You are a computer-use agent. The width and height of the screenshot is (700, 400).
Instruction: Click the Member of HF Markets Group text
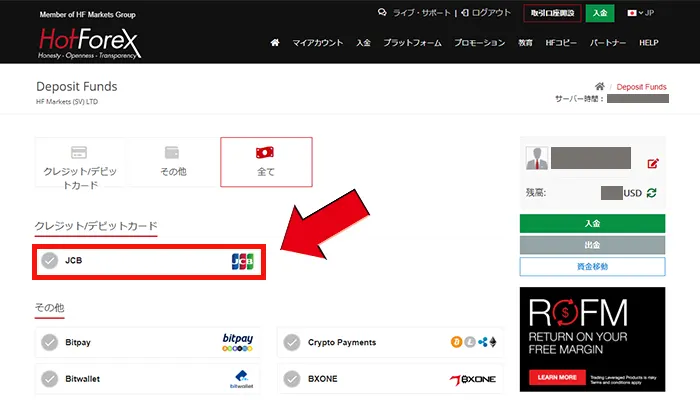pyautogui.click(x=88, y=15)
